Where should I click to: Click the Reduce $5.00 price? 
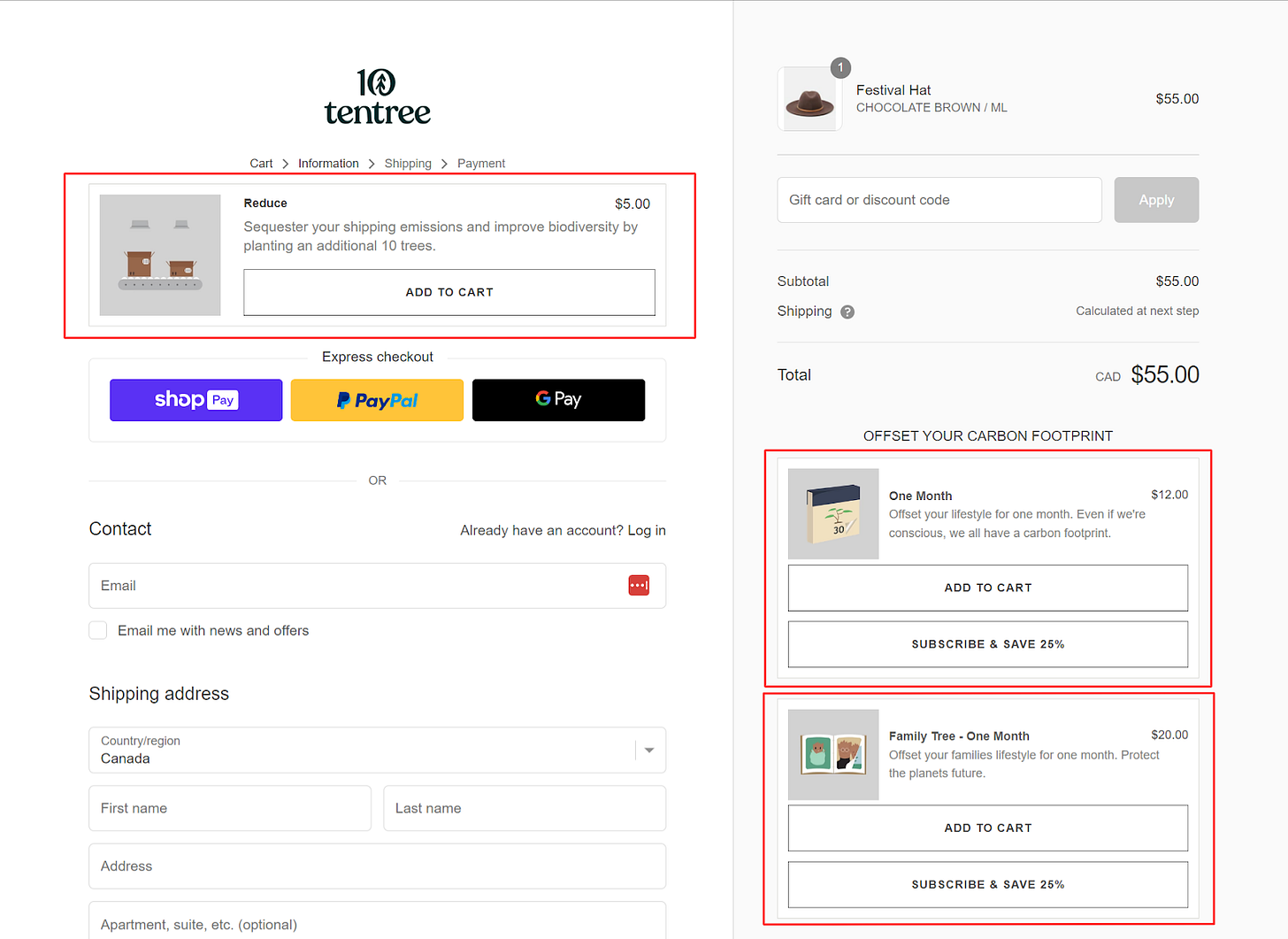click(x=632, y=204)
